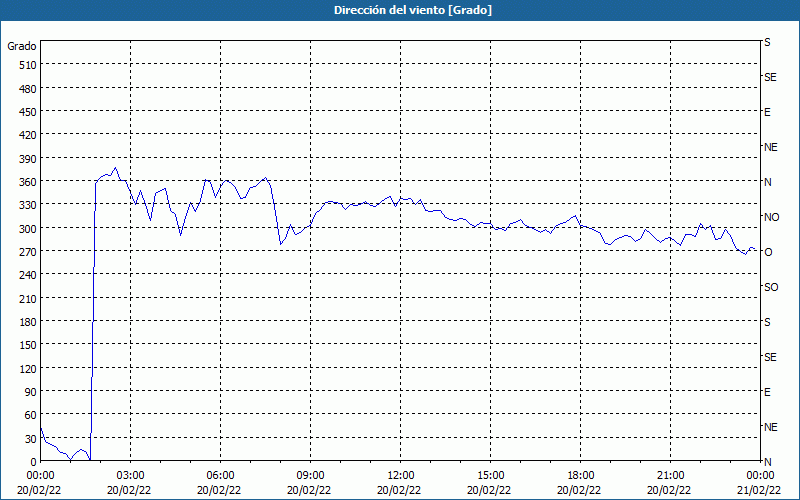The width and height of the screenshot is (800, 500).
Task: Select the 300 degree axis label
Action: pos(28,229)
